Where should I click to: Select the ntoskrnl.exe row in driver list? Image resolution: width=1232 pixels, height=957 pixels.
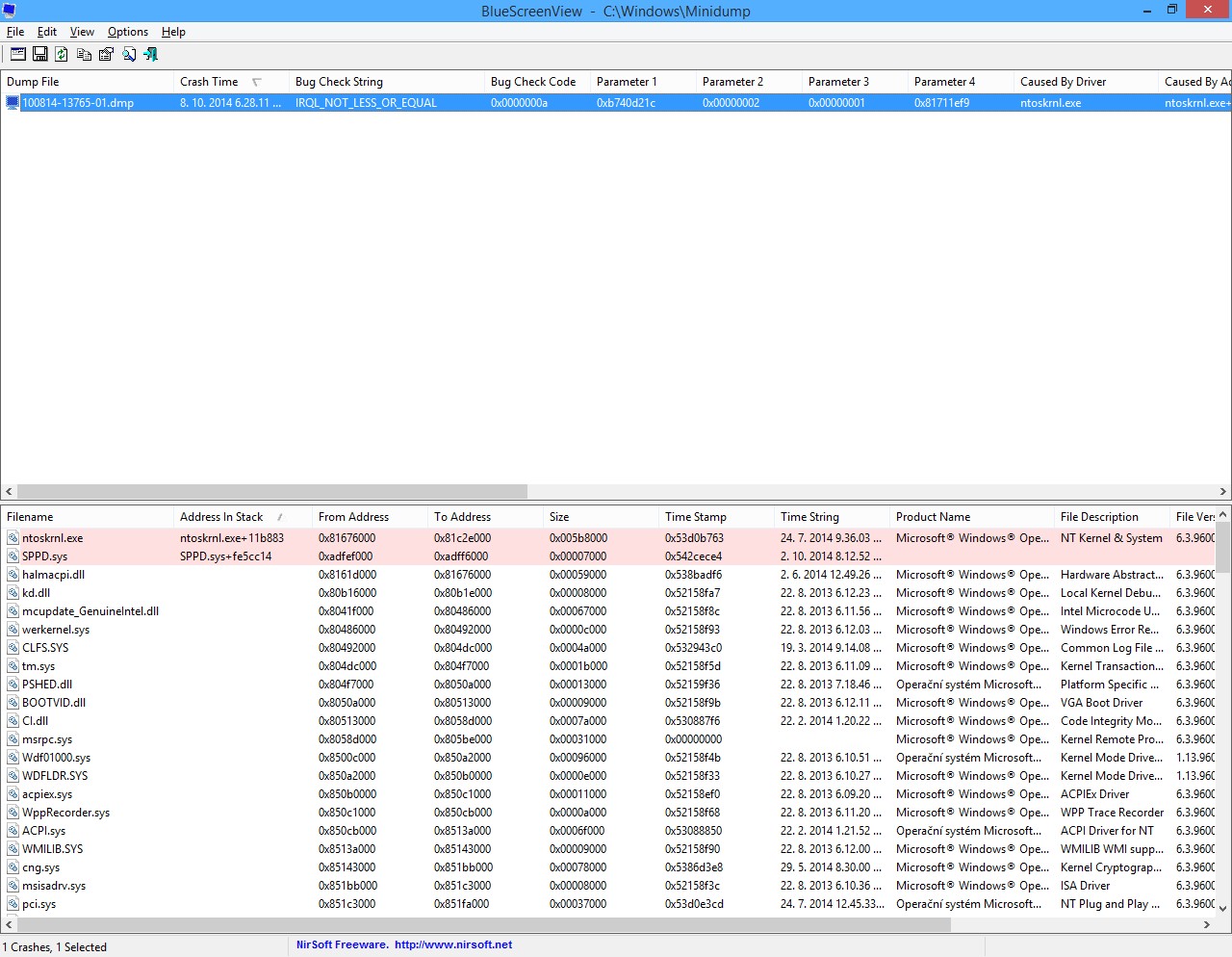click(x=608, y=538)
